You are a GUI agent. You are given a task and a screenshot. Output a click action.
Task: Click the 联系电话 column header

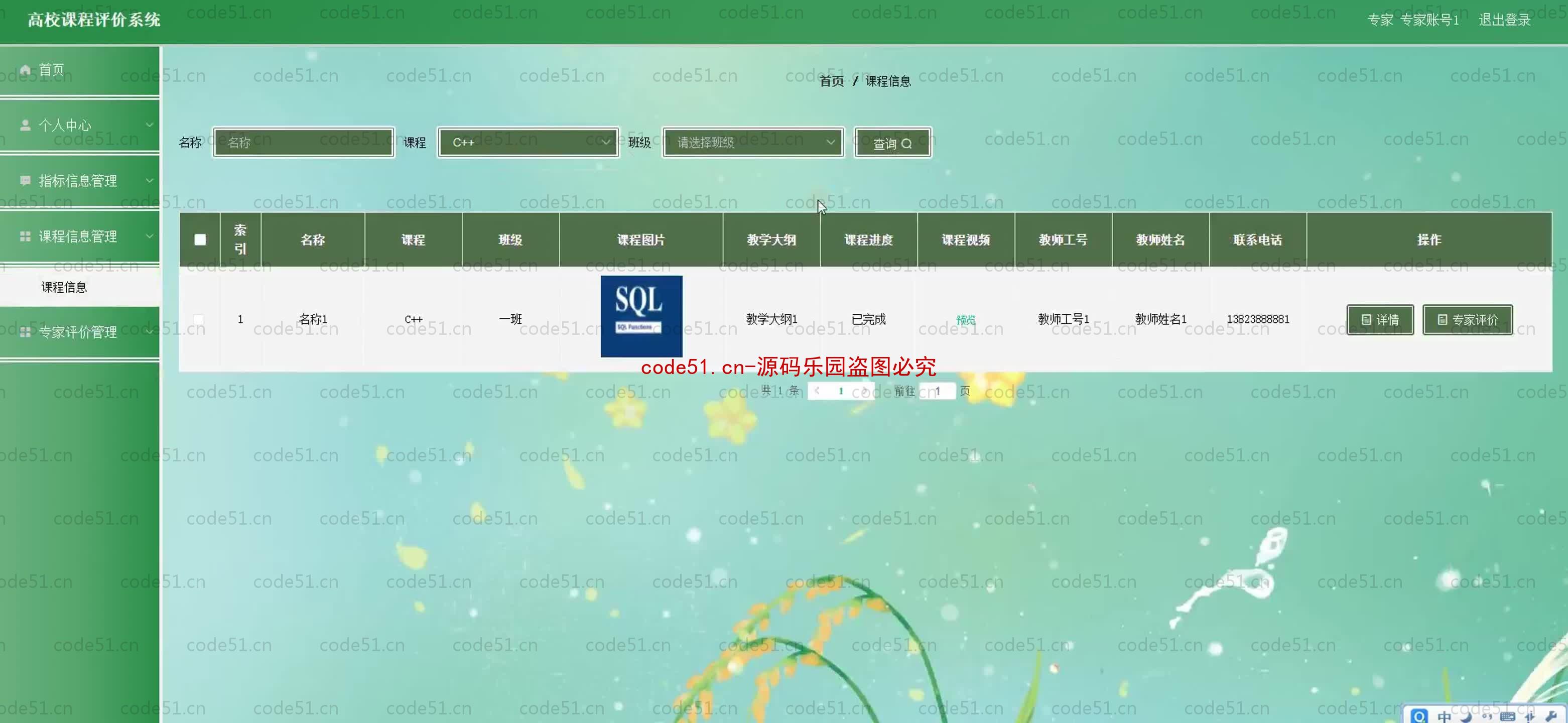[x=1258, y=240]
